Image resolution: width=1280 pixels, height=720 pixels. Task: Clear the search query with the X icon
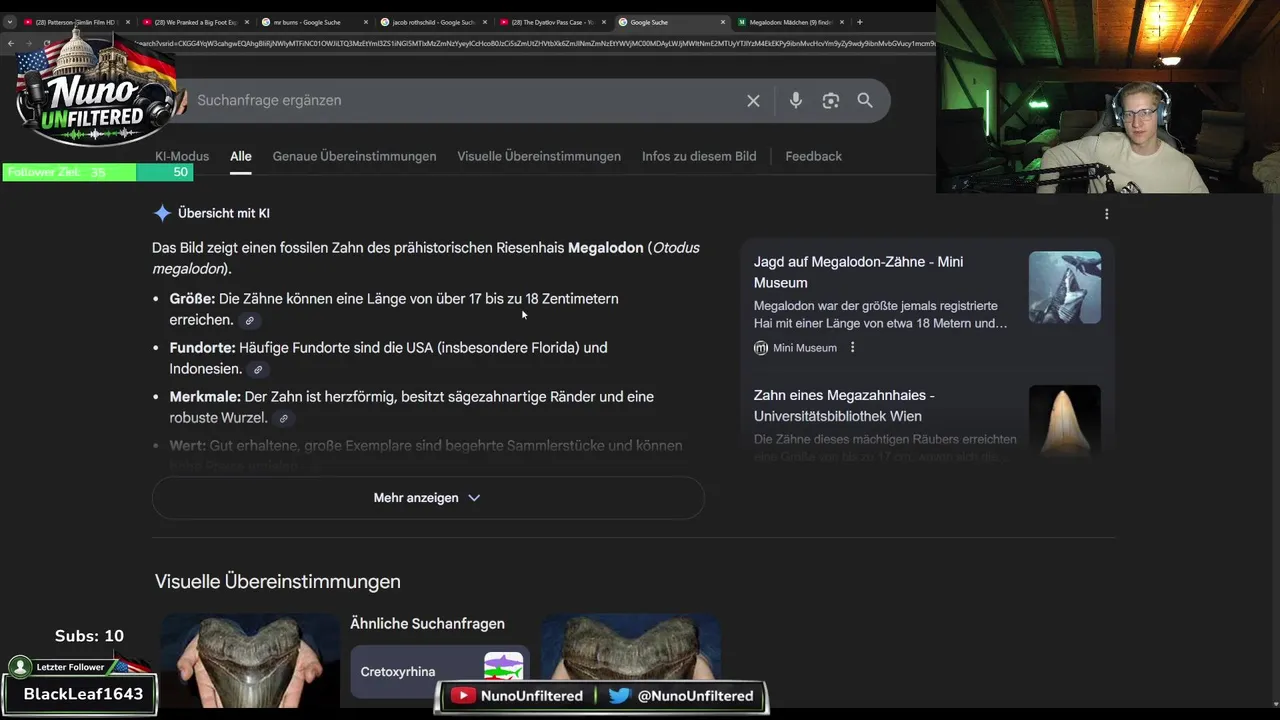coord(753,100)
